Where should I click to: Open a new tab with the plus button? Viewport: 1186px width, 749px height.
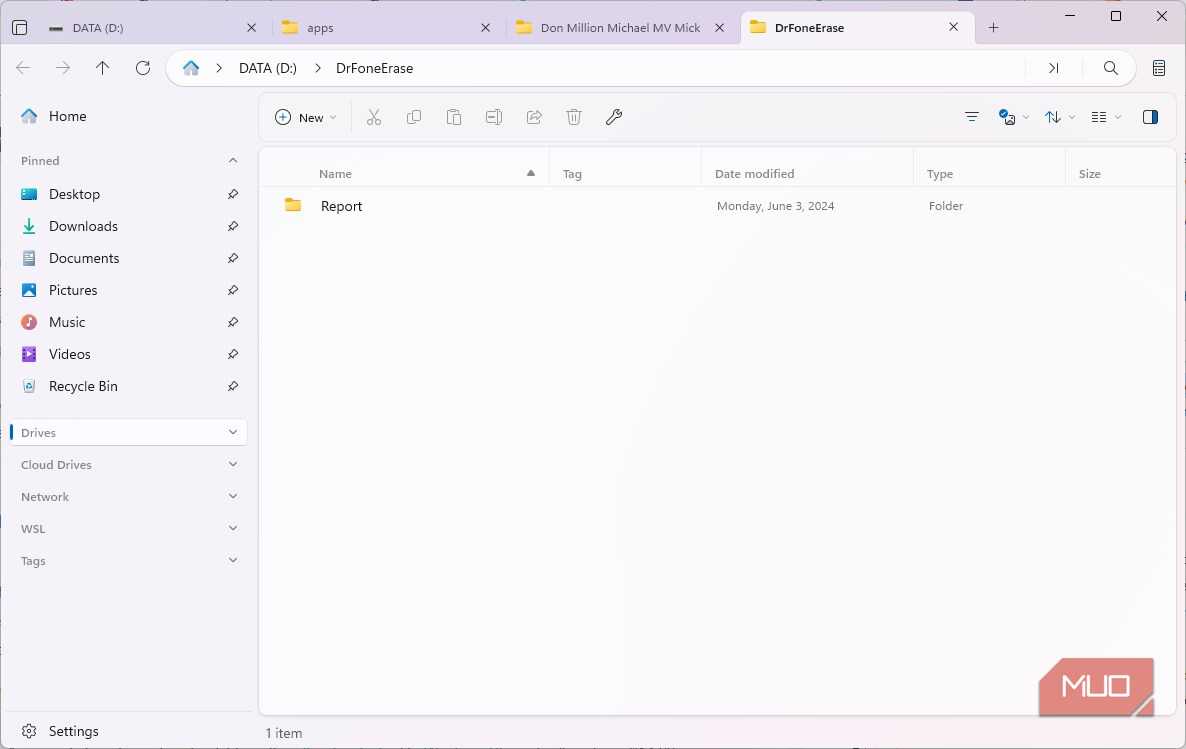[x=993, y=28]
